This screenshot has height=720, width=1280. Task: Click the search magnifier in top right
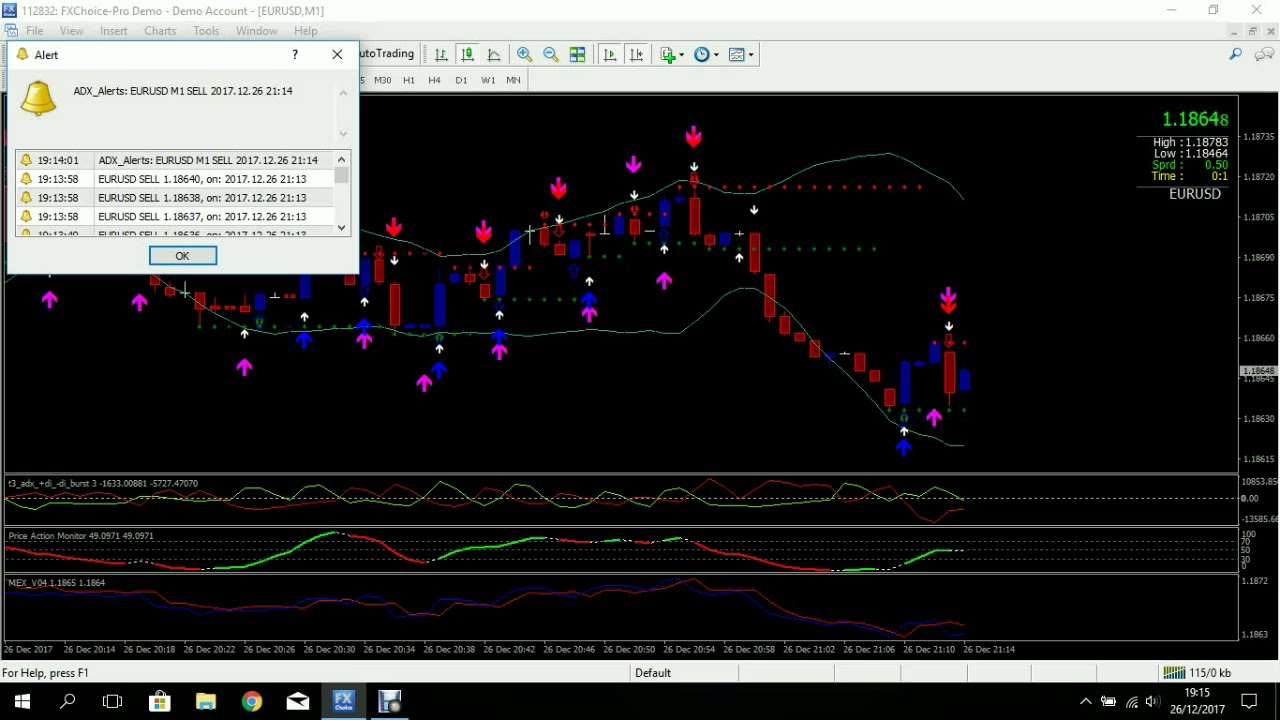(1236, 55)
